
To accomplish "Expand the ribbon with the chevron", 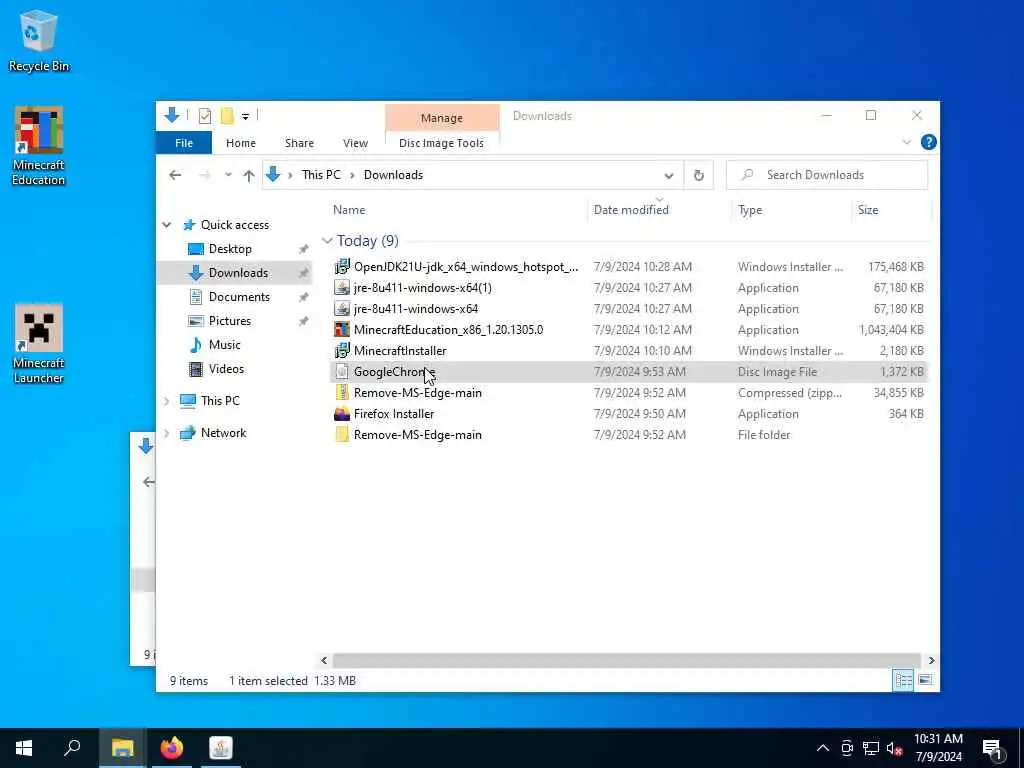I will [x=906, y=142].
